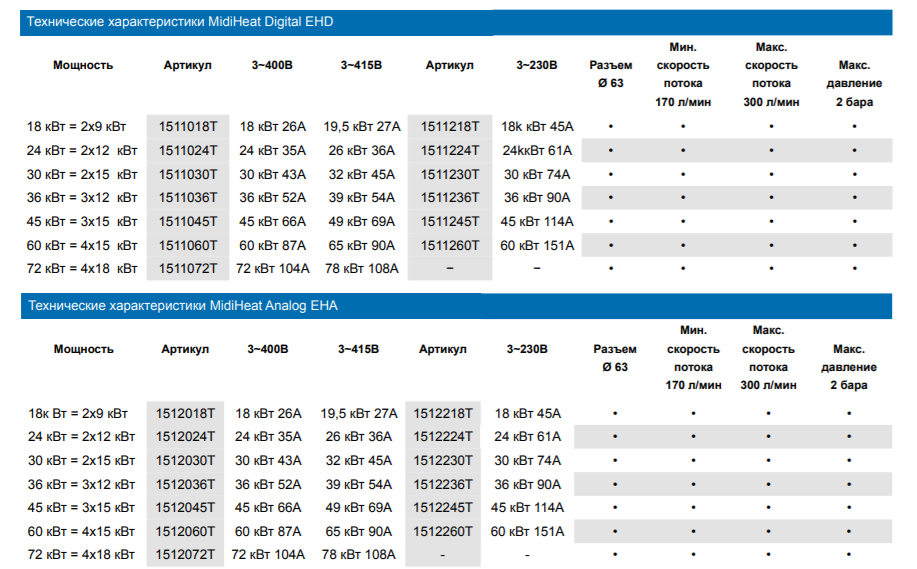The height and width of the screenshot is (569, 917).
Task: Select article number 1511024T
Action: 188,150
